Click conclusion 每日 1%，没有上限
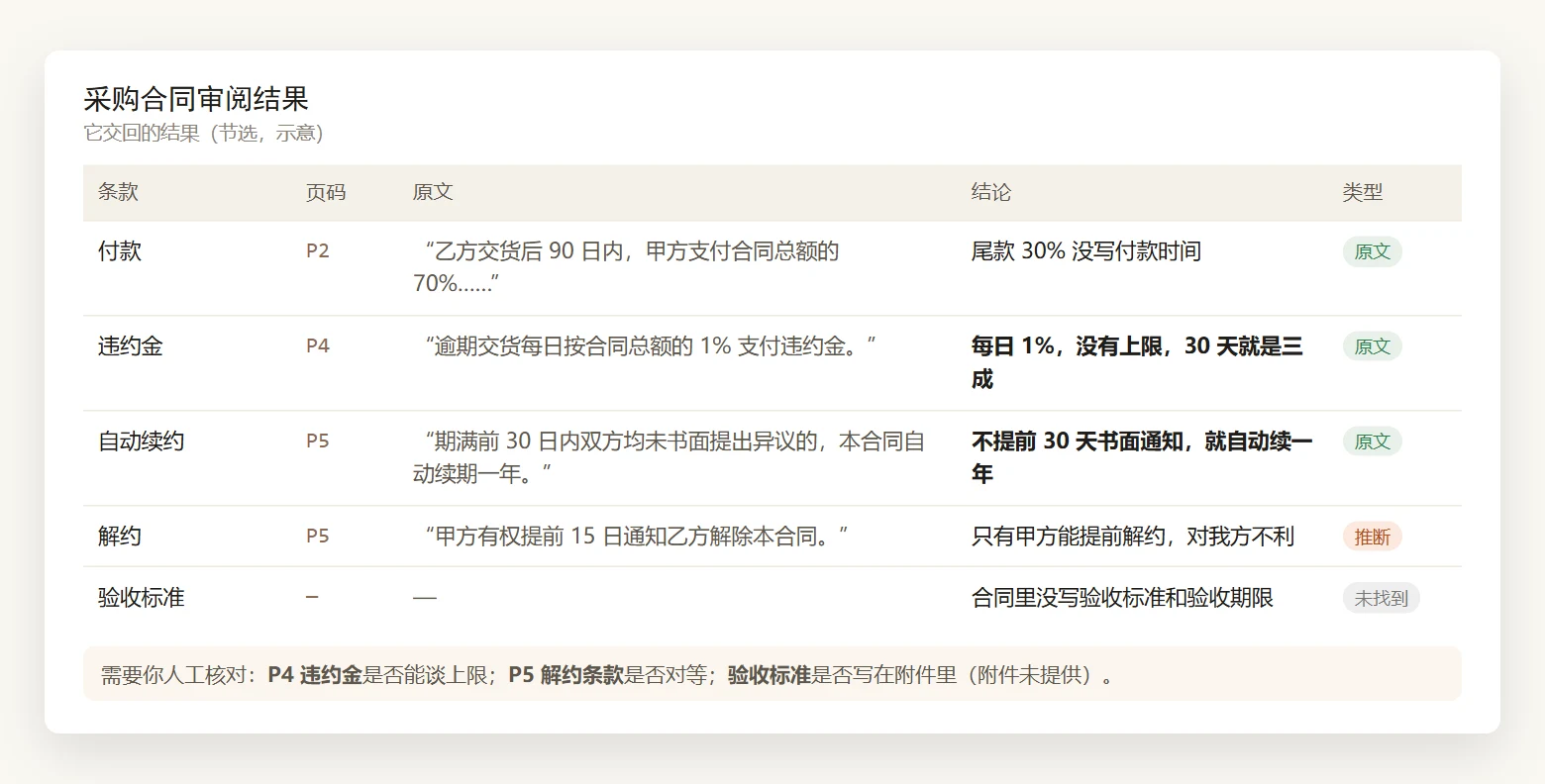 pos(1137,362)
